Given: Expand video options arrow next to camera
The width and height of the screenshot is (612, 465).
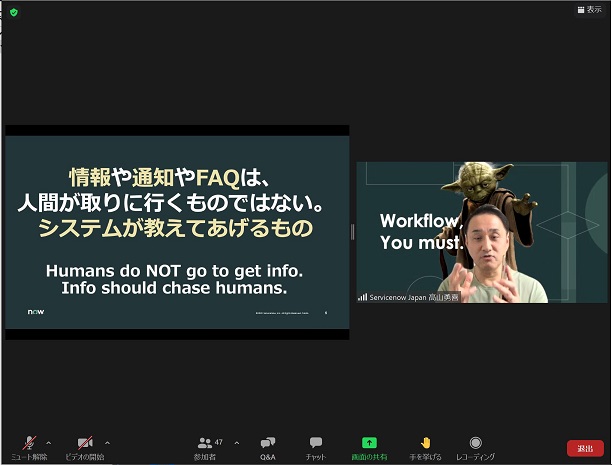Looking at the screenshot, I should coord(107,443).
